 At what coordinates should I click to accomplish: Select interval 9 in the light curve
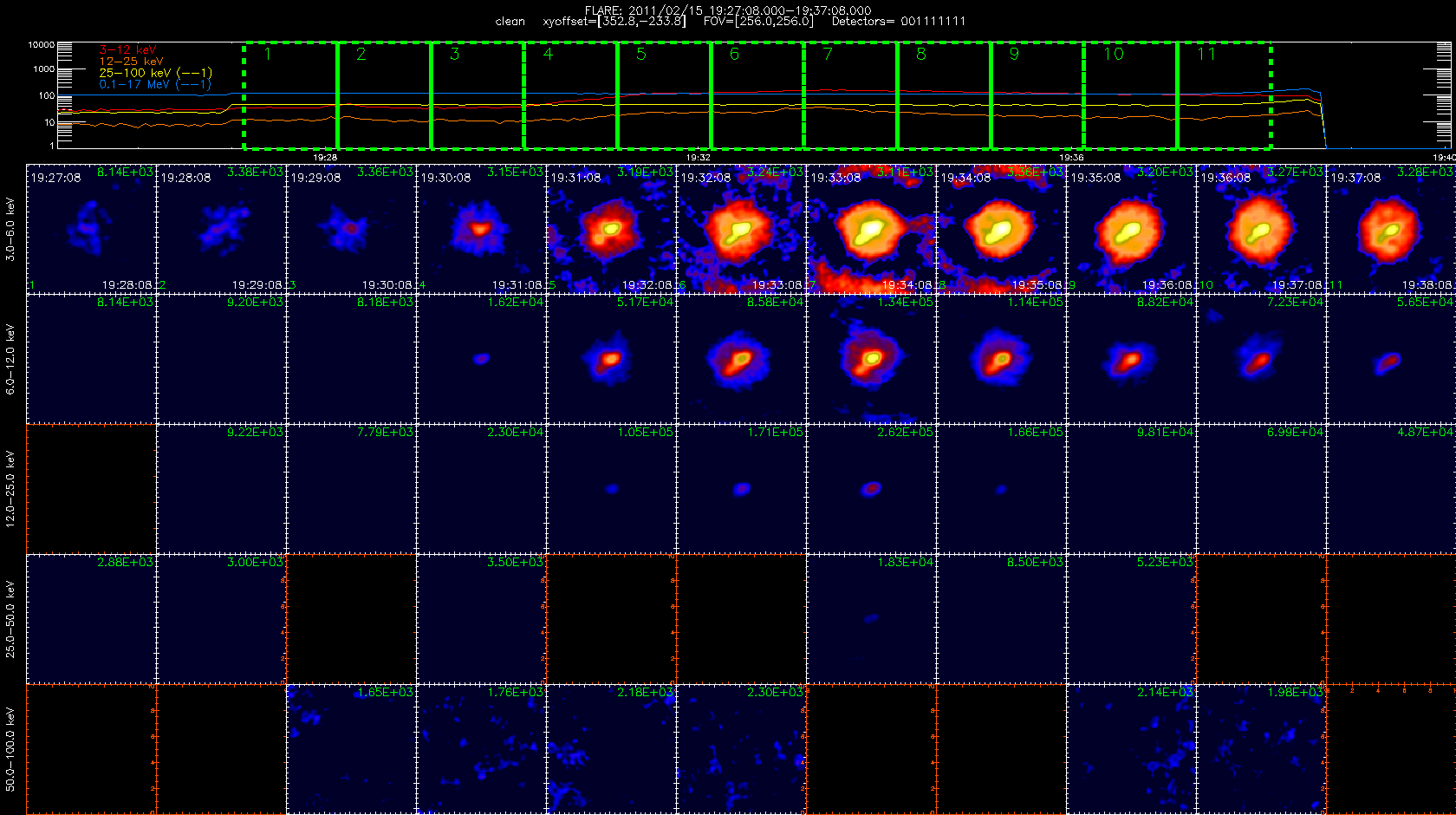coord(1037,95)
